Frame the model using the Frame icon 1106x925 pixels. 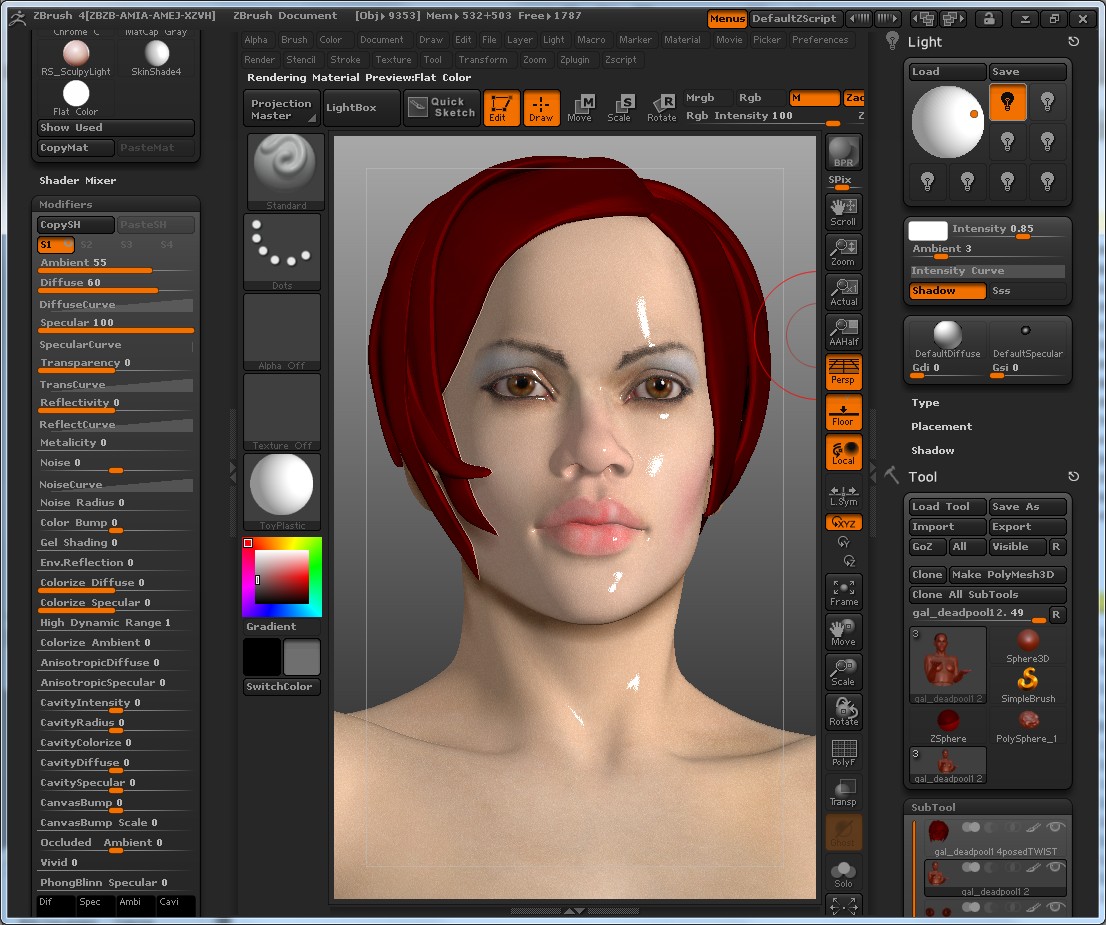pos(843,592)
